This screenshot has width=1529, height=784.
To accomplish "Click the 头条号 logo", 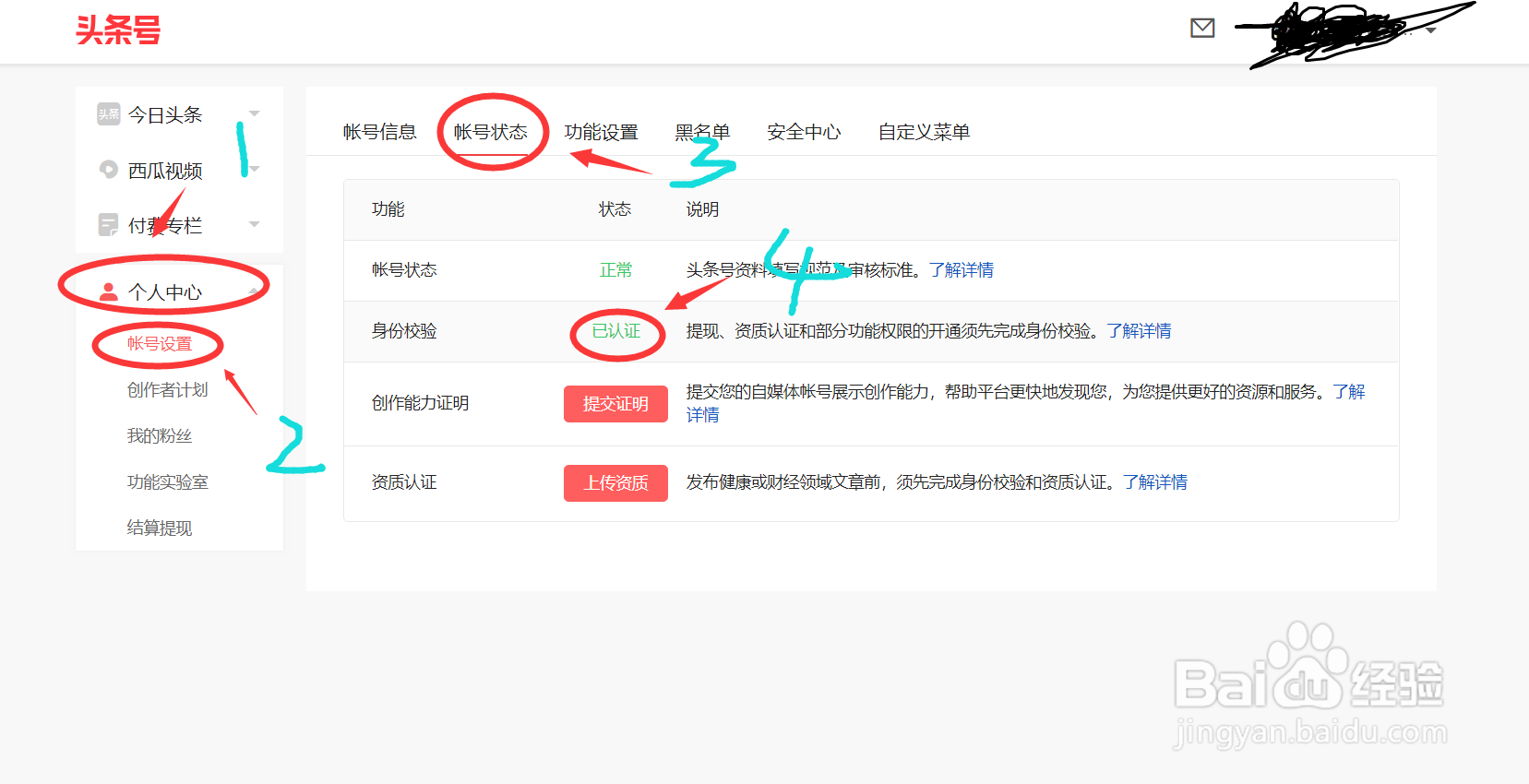I will click(x=118, y=30).
